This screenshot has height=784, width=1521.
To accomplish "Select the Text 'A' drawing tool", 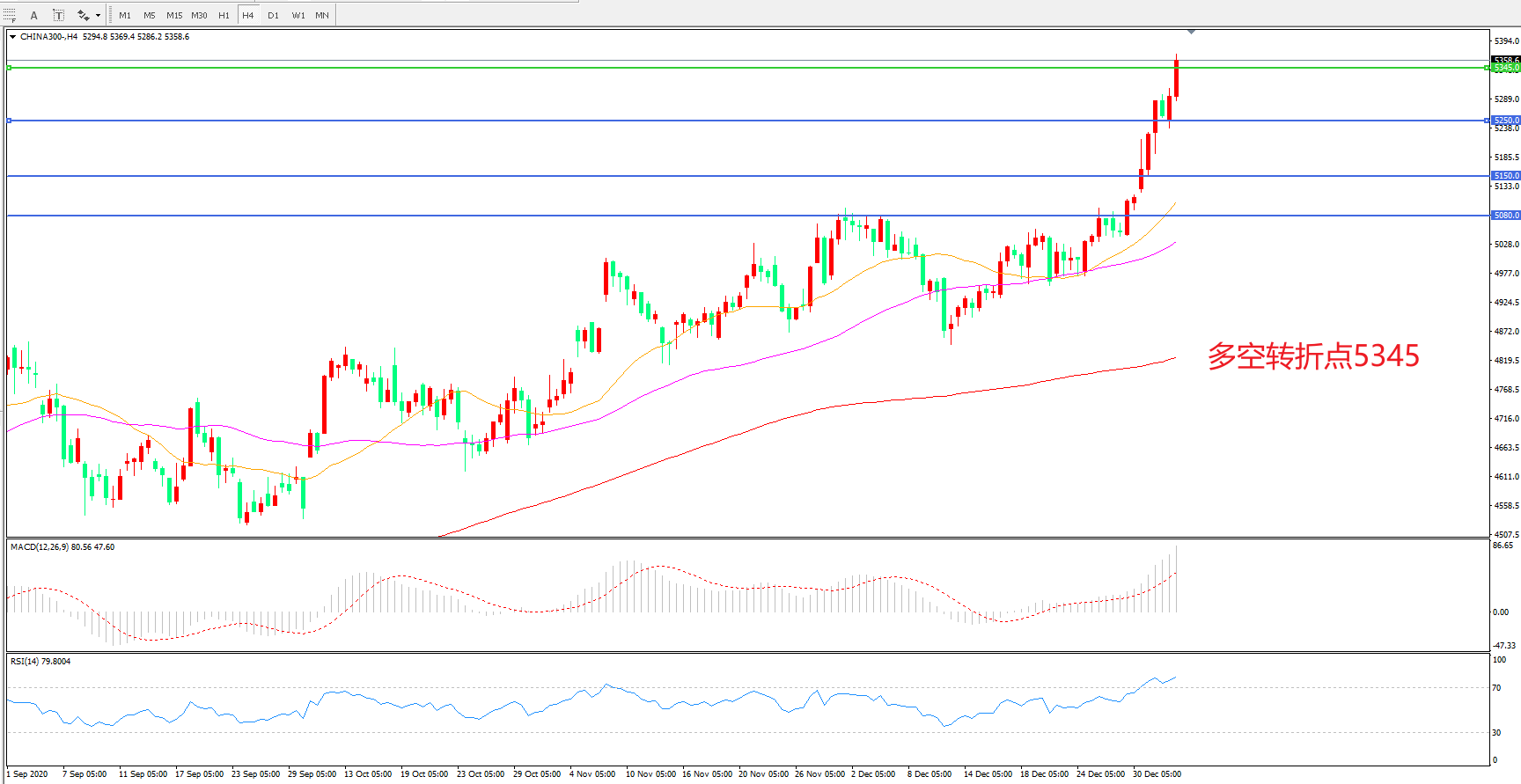I will 34,15.
